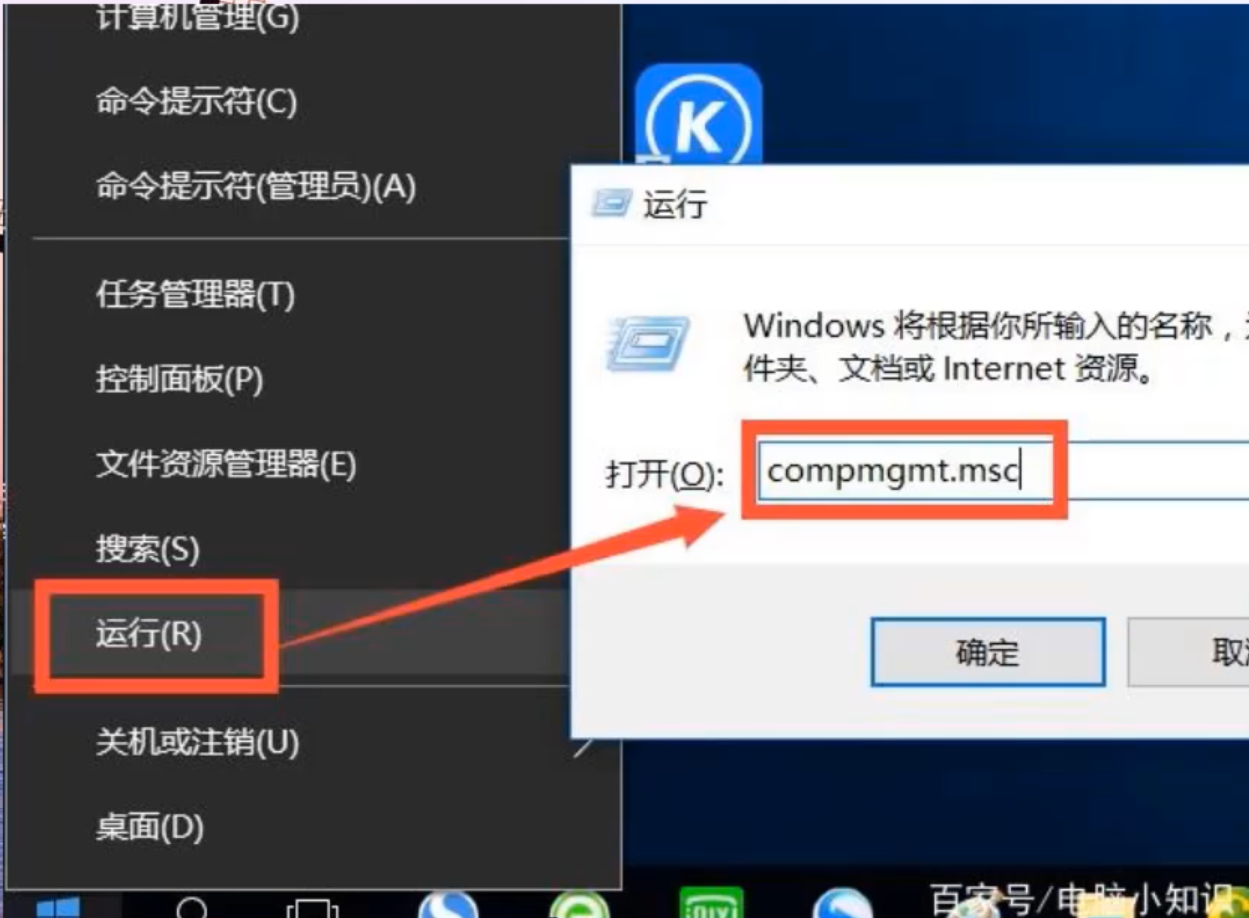Click the 确定 button in the Run dialog
The image size is (1249, 918).
(x=988, y=652)
